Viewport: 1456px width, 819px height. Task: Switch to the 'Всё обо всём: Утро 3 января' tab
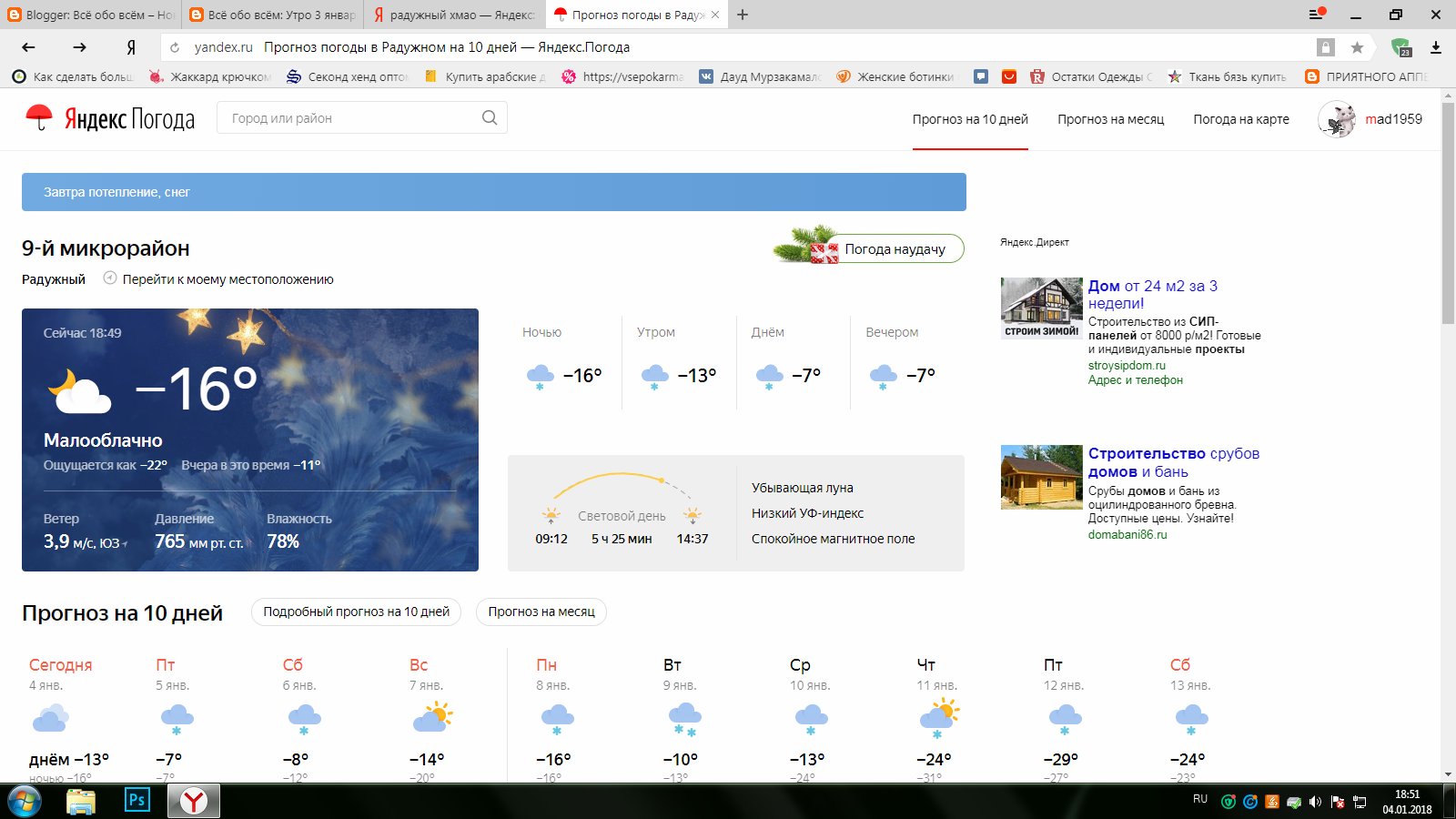[x=273, y=15]
